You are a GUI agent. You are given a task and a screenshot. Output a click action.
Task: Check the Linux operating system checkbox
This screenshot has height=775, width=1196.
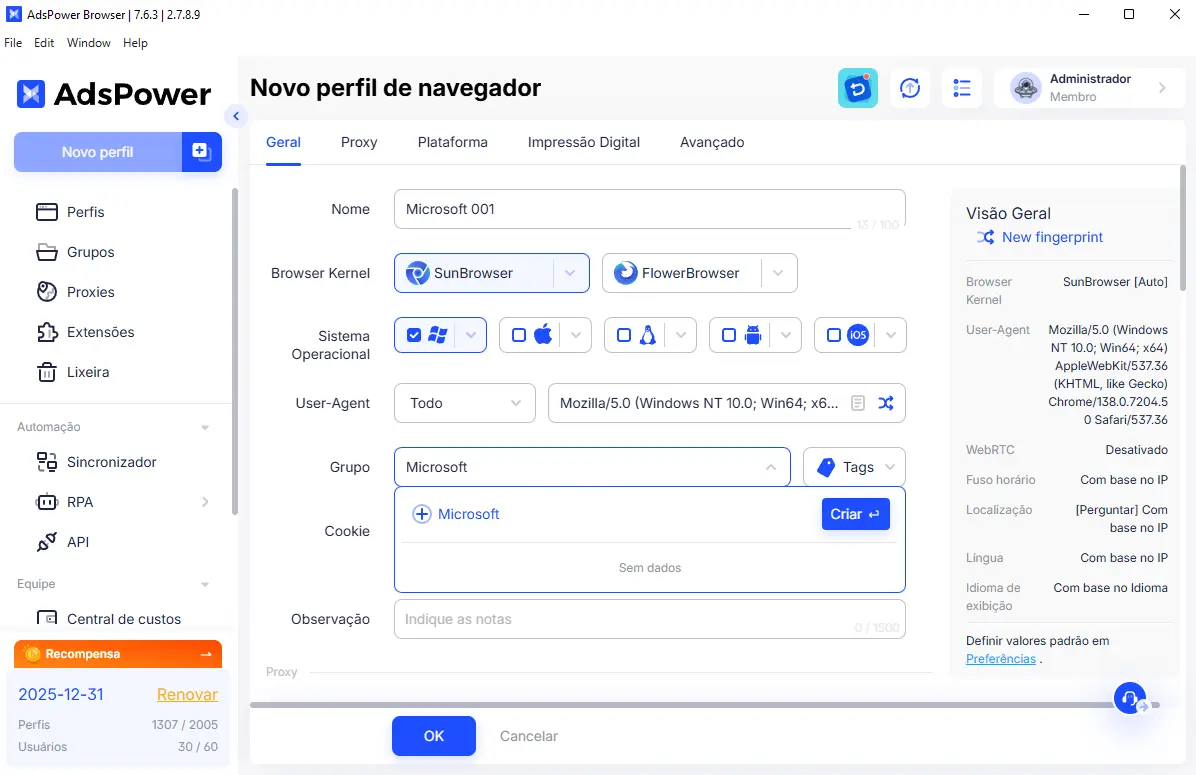(624, 335)
